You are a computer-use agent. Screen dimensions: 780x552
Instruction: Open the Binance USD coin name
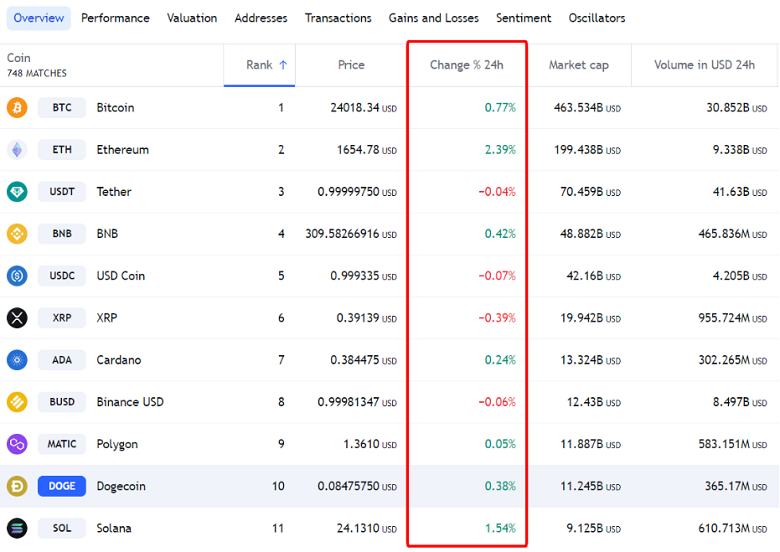[130, 402]
